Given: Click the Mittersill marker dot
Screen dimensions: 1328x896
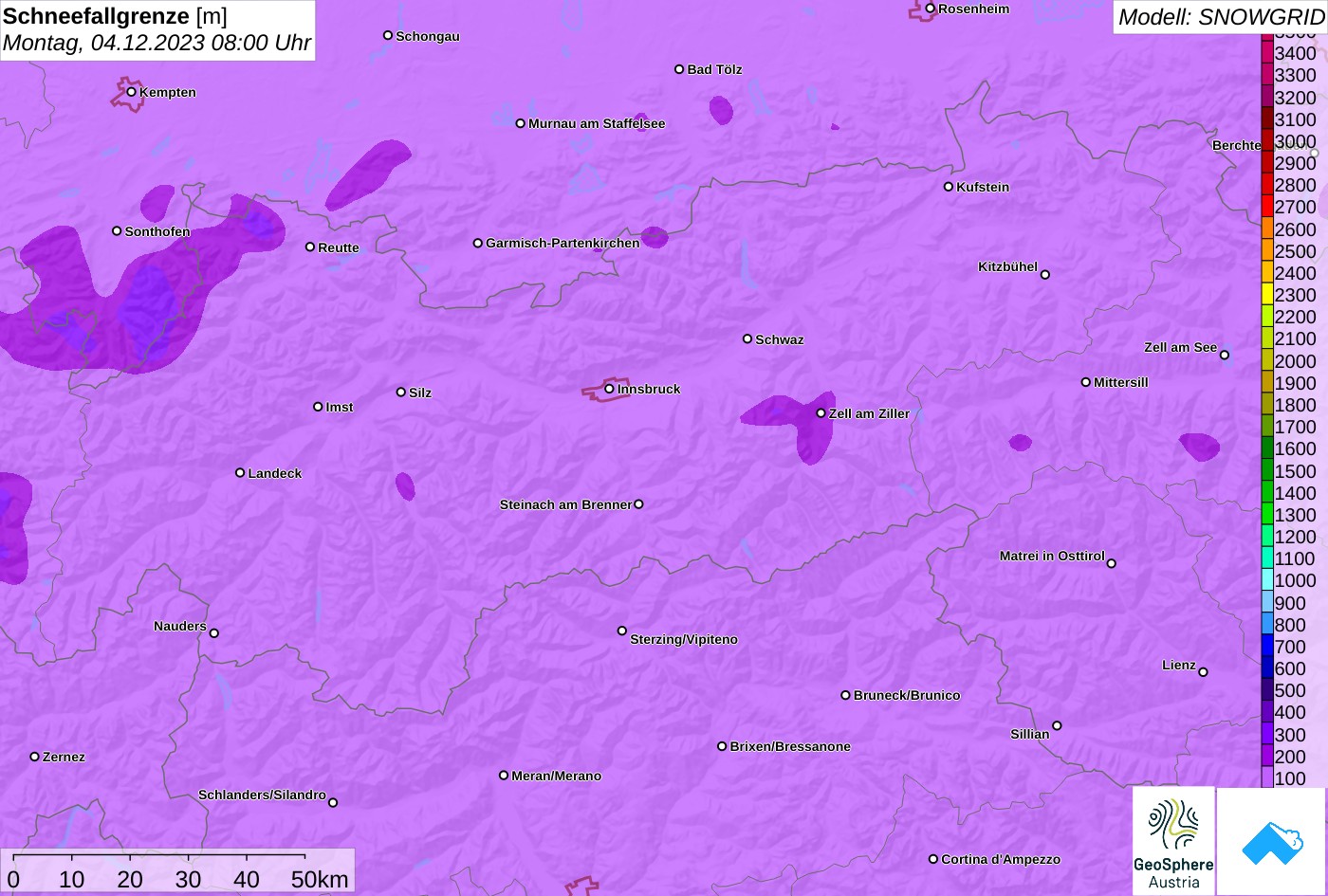Looking at the screenshot, I should point(1086,382).
